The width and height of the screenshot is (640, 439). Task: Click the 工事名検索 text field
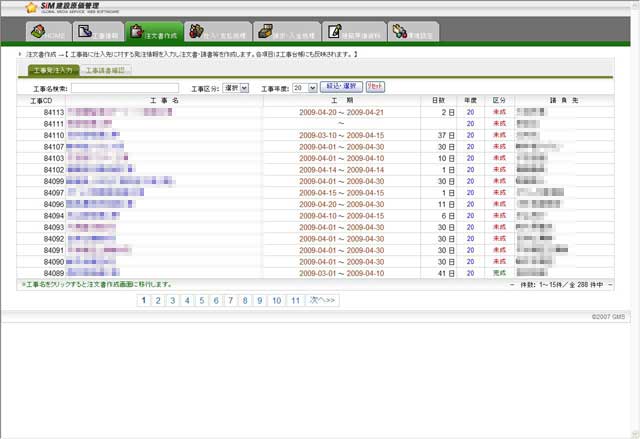(x=124, y=88)
